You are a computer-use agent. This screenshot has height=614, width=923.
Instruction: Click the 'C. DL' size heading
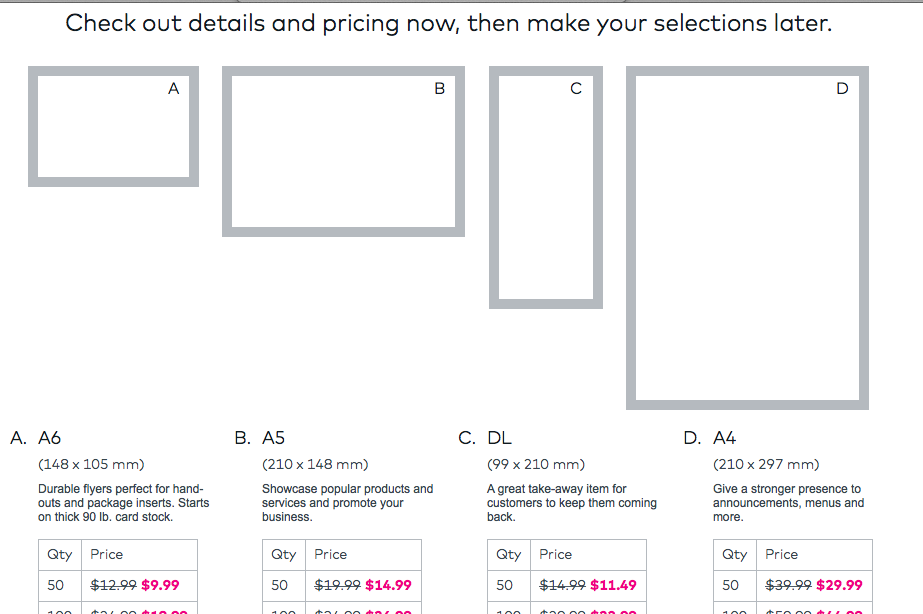click(485, 438)
